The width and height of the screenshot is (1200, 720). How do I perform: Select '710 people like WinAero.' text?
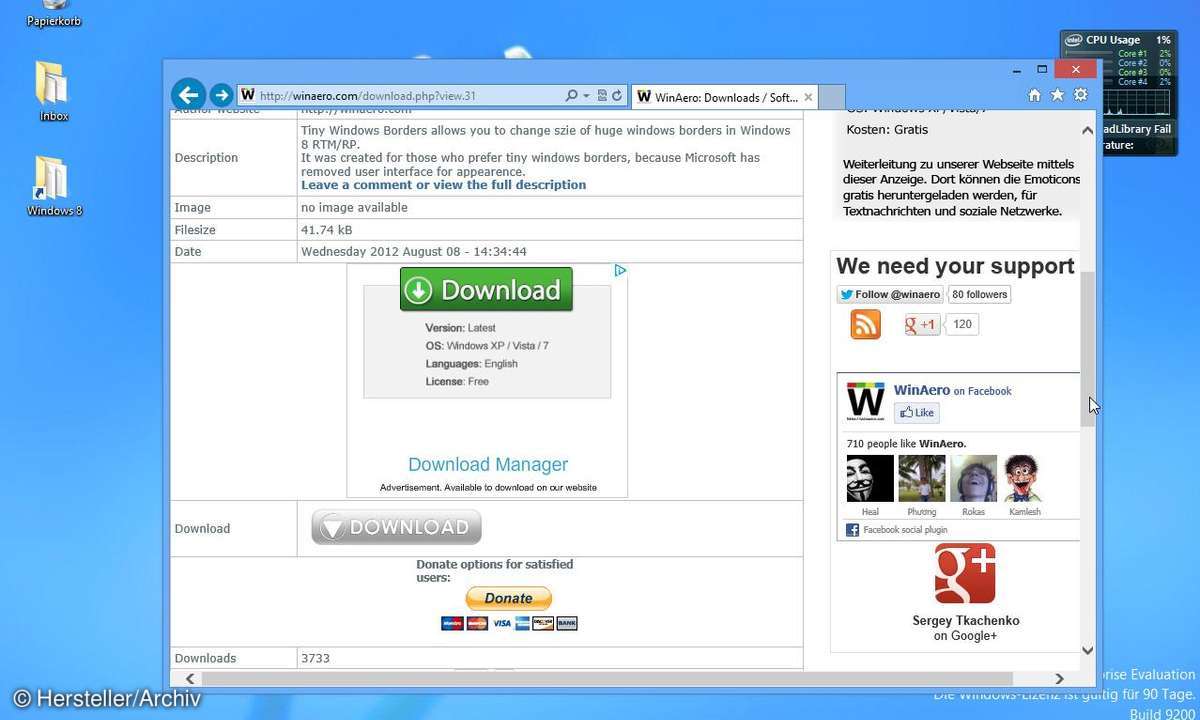coord(906,443)
